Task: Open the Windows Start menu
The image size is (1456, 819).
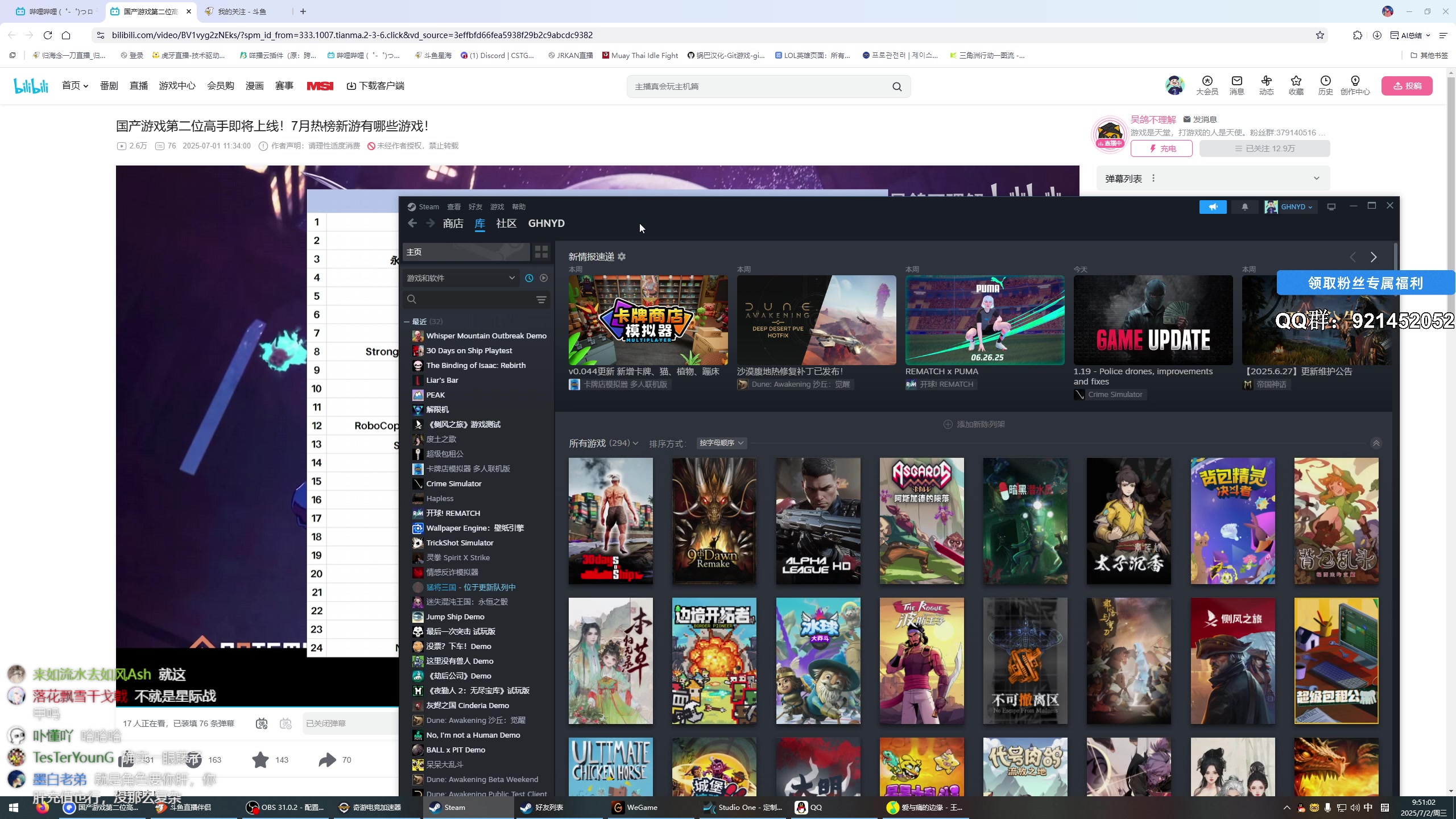Action: [x=14, y=808]
